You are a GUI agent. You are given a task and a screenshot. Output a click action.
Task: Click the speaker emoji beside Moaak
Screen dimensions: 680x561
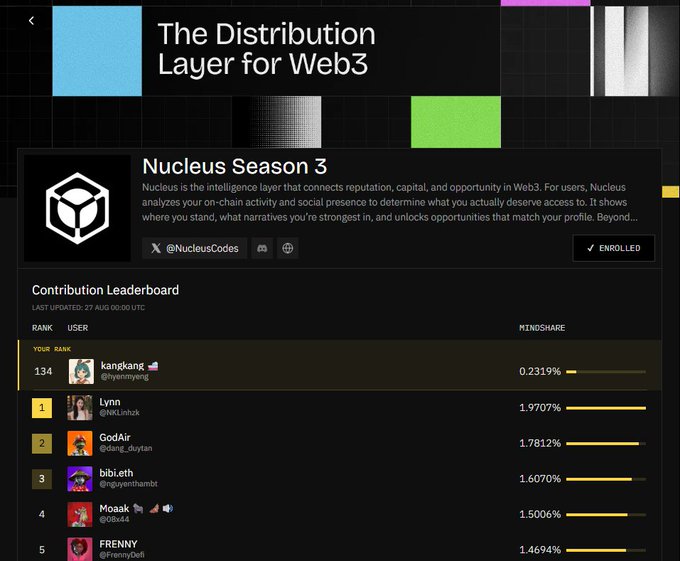tap(168, 508)
